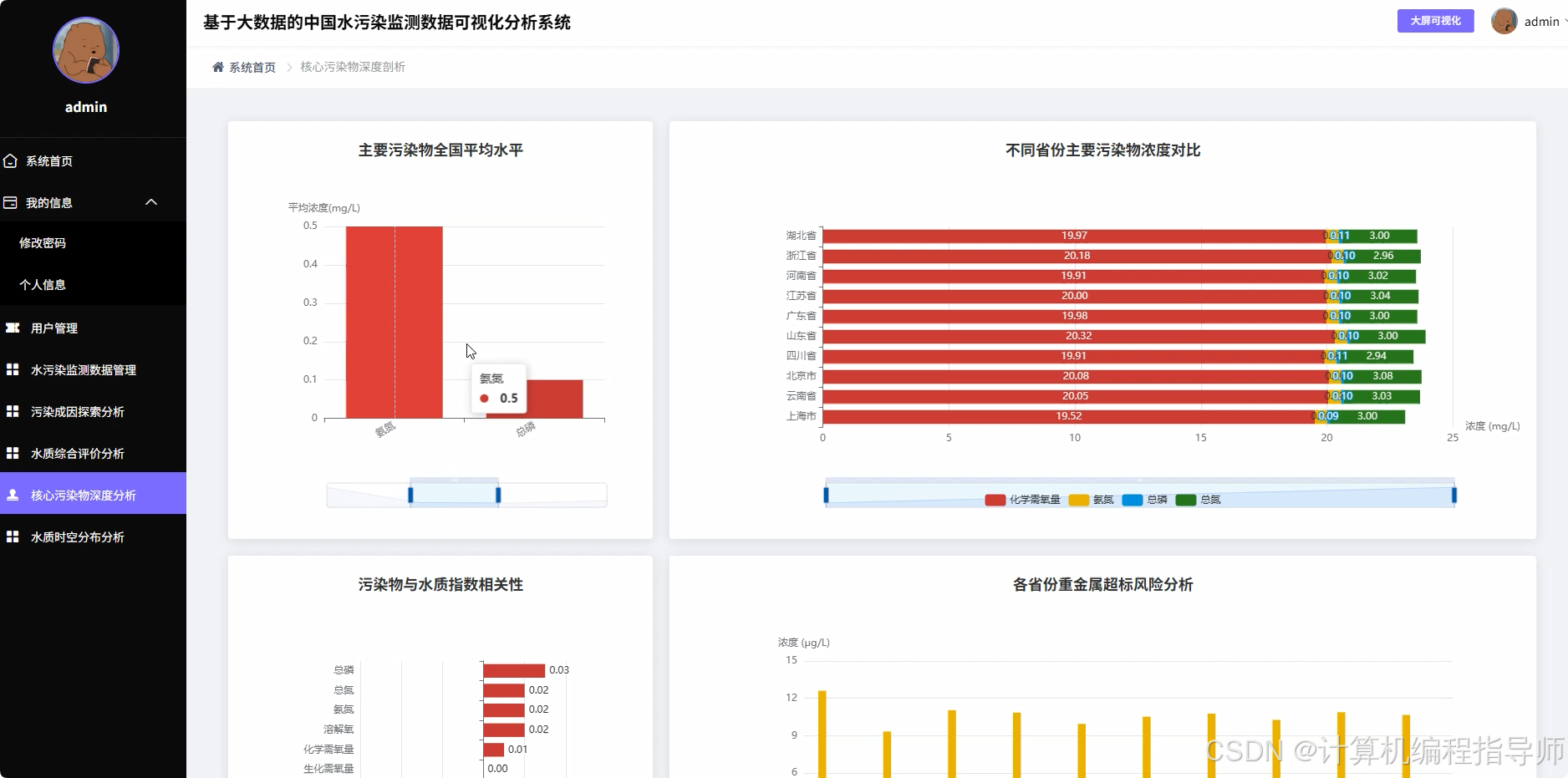Click the 北京市 green segment labeled 3.08
The image size is (1568, 778).
1383,376
